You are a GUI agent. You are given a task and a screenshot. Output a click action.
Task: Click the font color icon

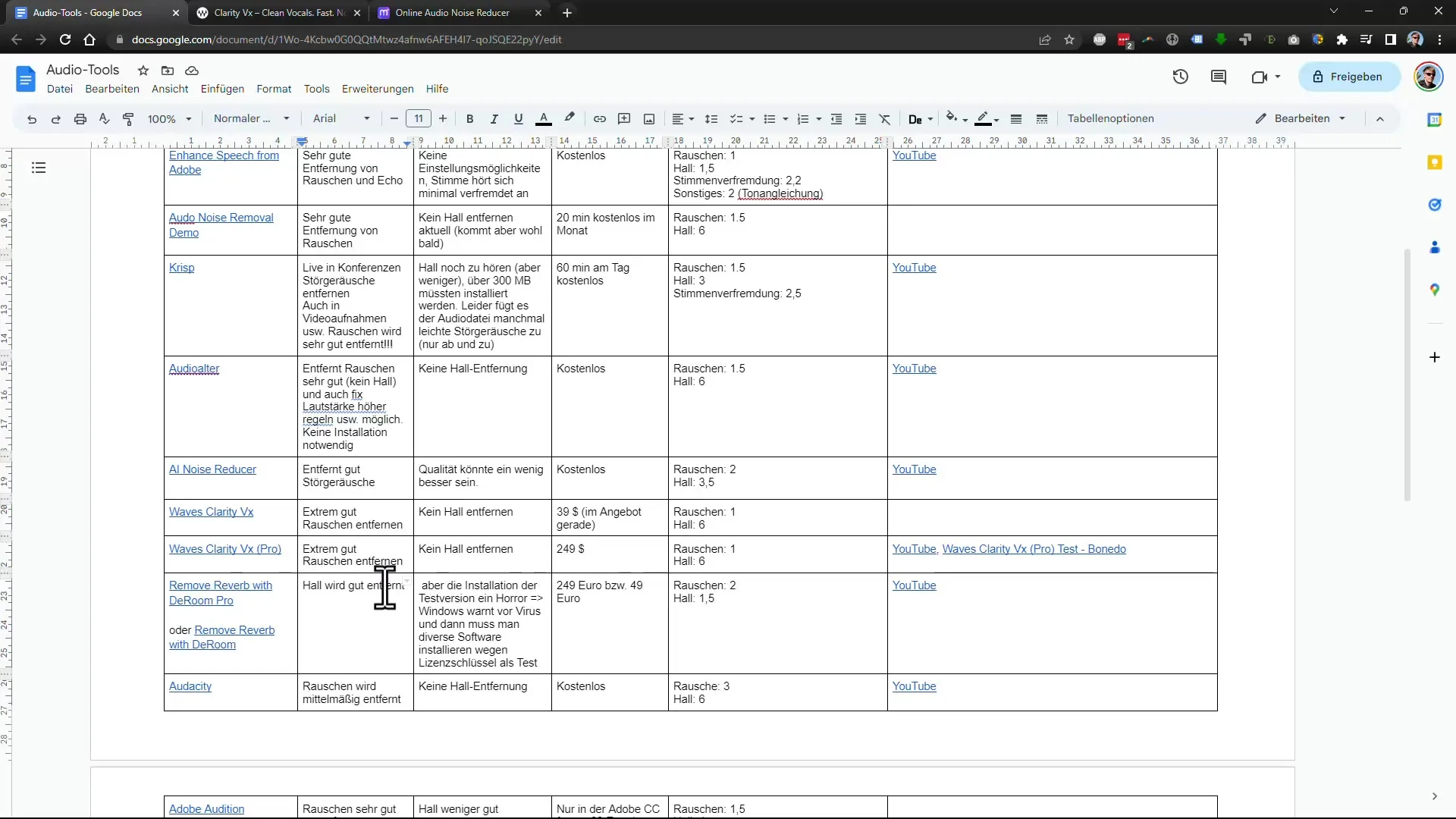click(x=544, y=118)
